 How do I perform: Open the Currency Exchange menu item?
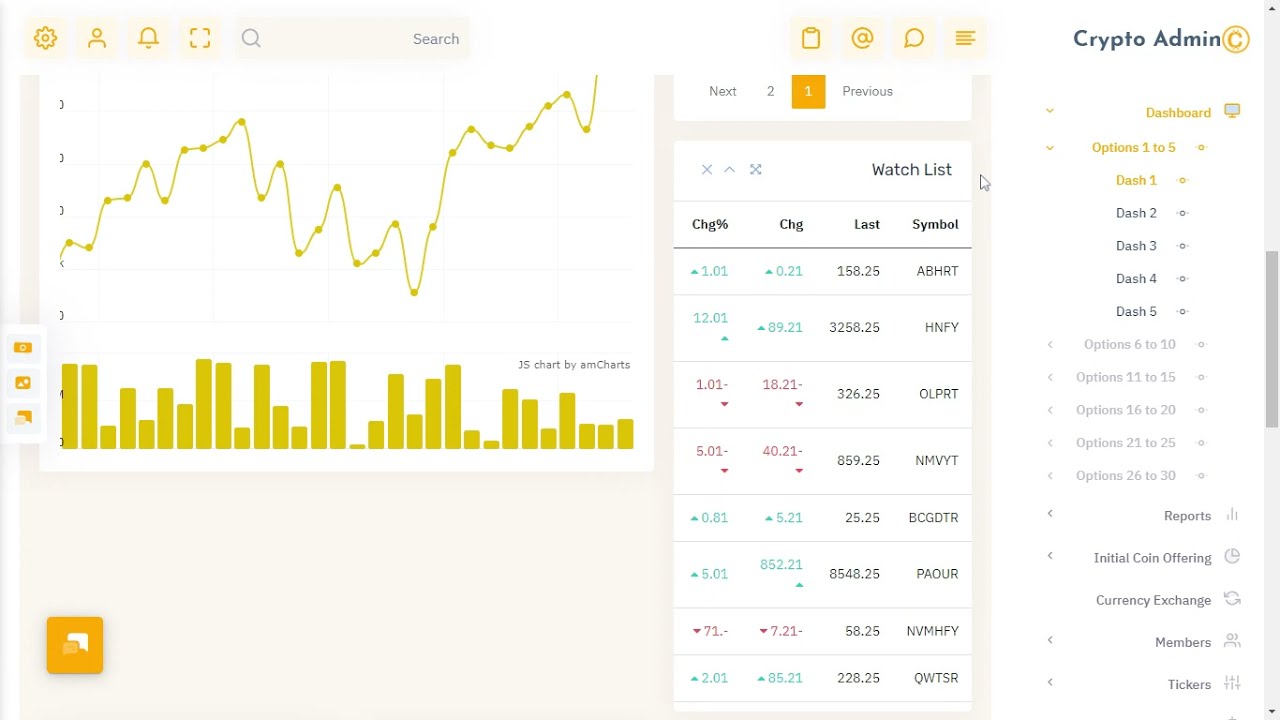click(1153, 600)
